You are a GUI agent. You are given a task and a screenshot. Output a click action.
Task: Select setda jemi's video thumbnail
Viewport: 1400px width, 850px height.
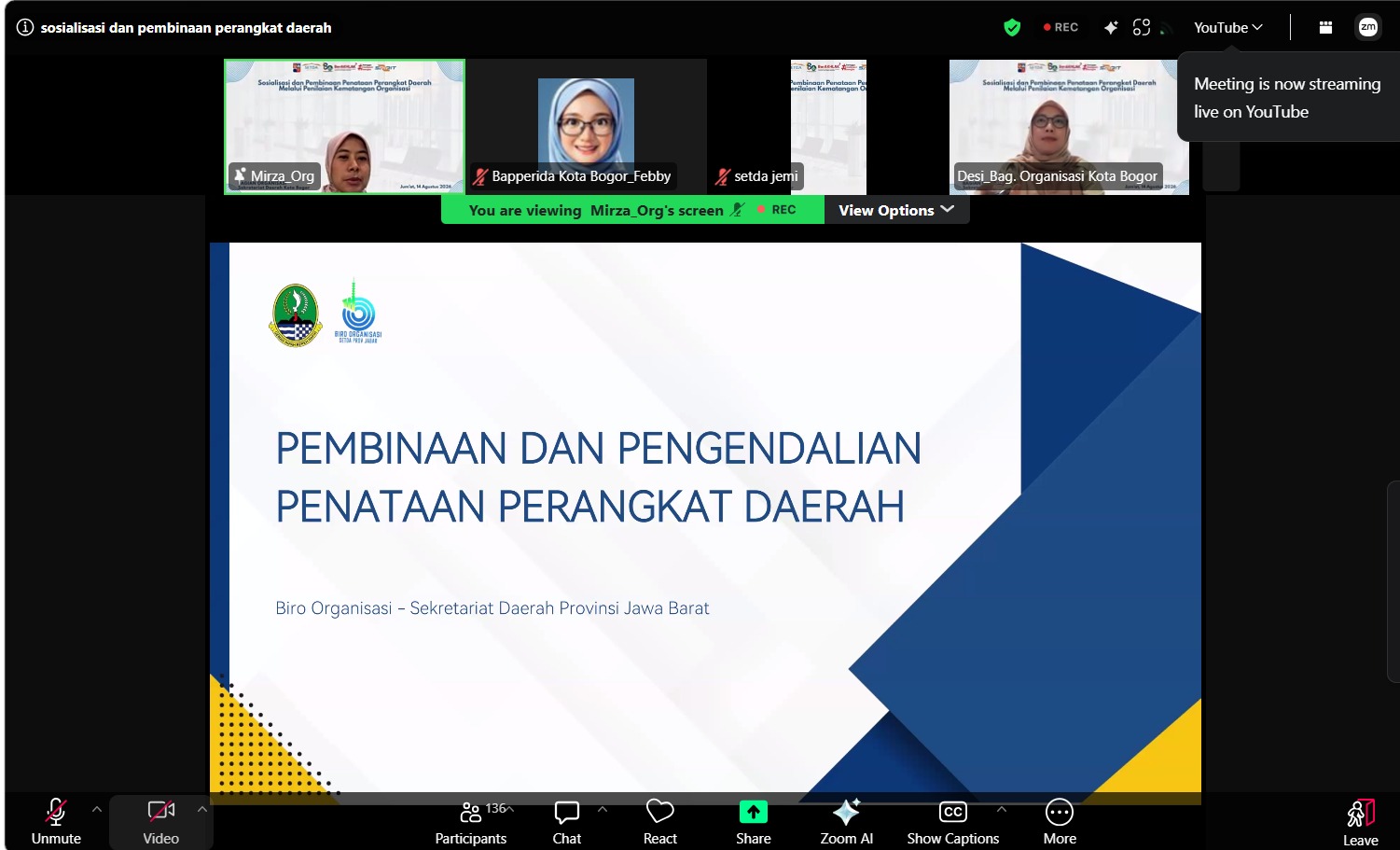tap(828, 127)
